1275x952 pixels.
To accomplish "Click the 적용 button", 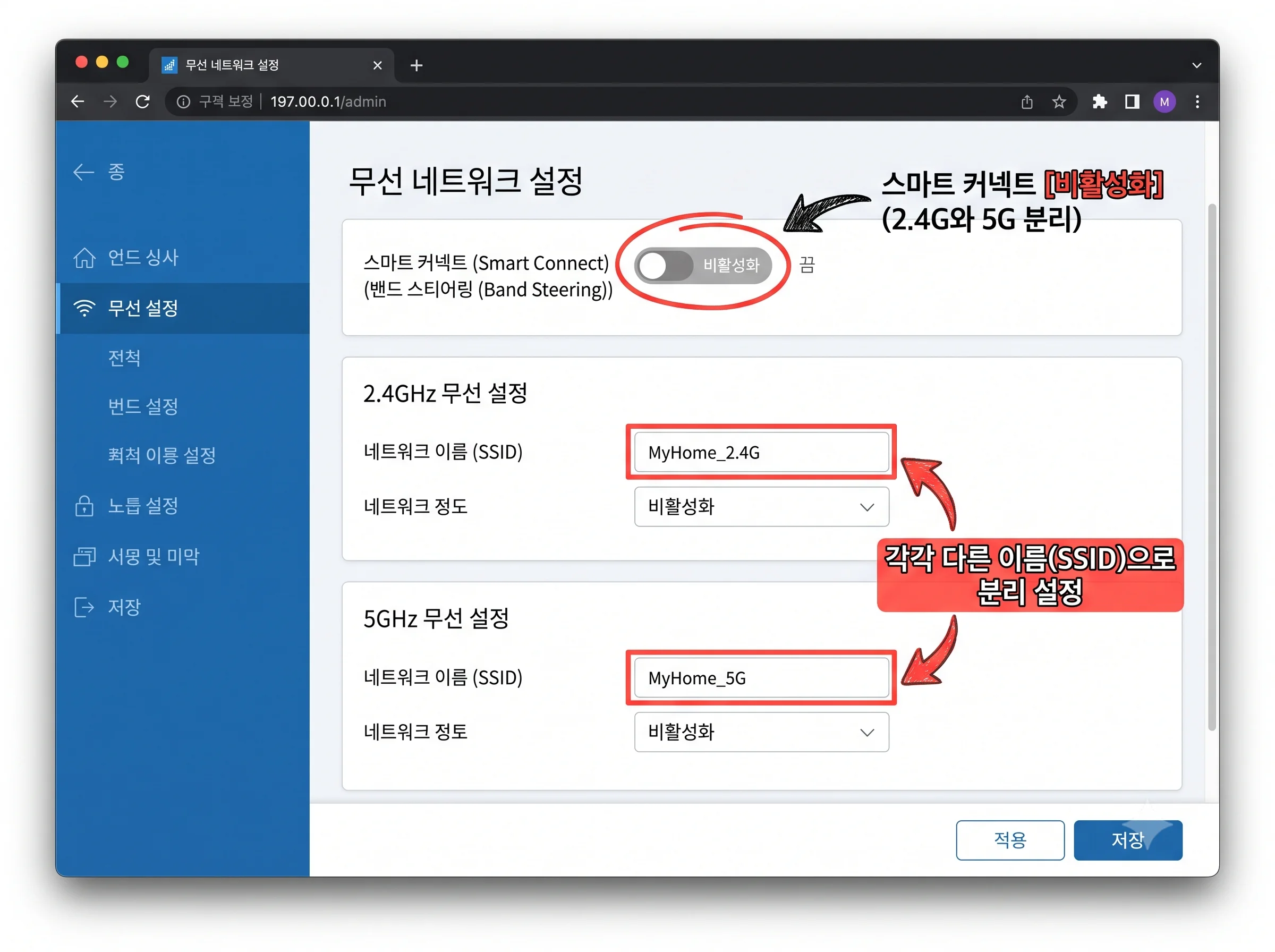I will 1009,839.
